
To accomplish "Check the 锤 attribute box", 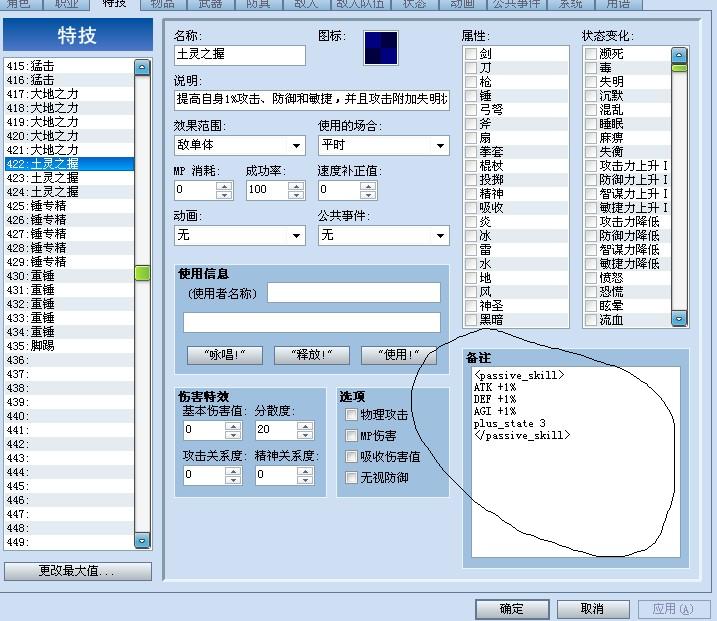I will tap(471, 96).
